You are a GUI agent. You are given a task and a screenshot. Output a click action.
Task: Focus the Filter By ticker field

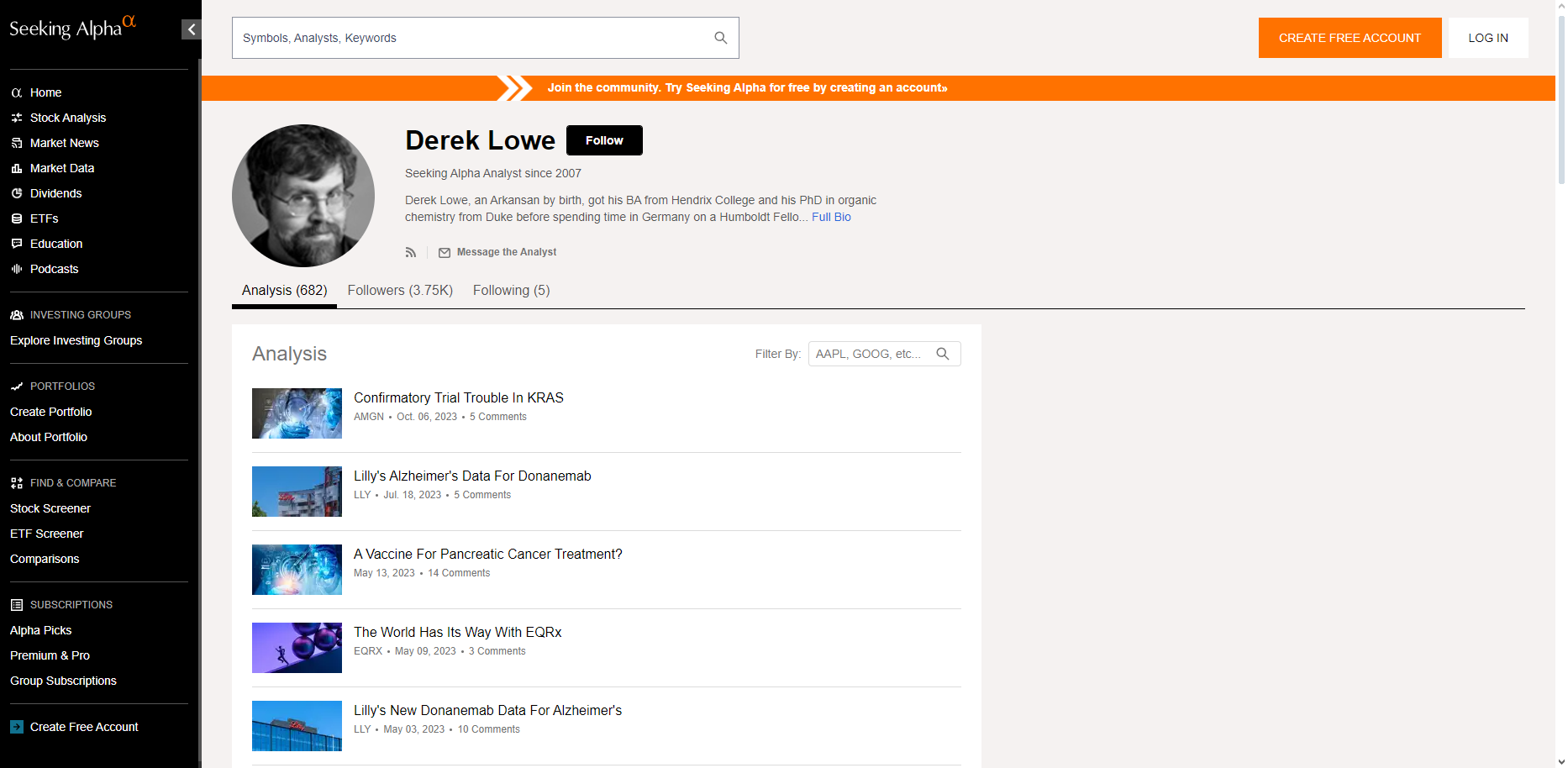tap(884, 354)
